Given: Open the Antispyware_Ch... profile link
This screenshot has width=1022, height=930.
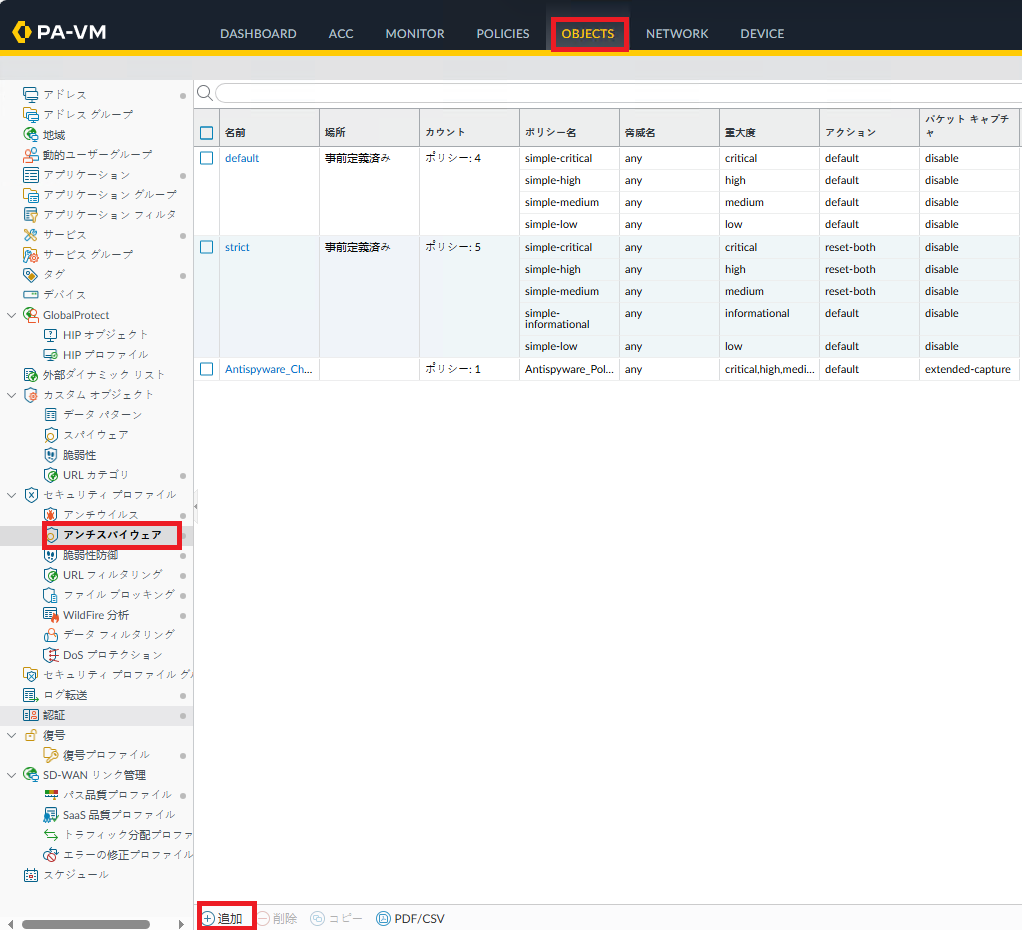Looking at the screenshot, I should pyautogui.click(x=268, y=369).
